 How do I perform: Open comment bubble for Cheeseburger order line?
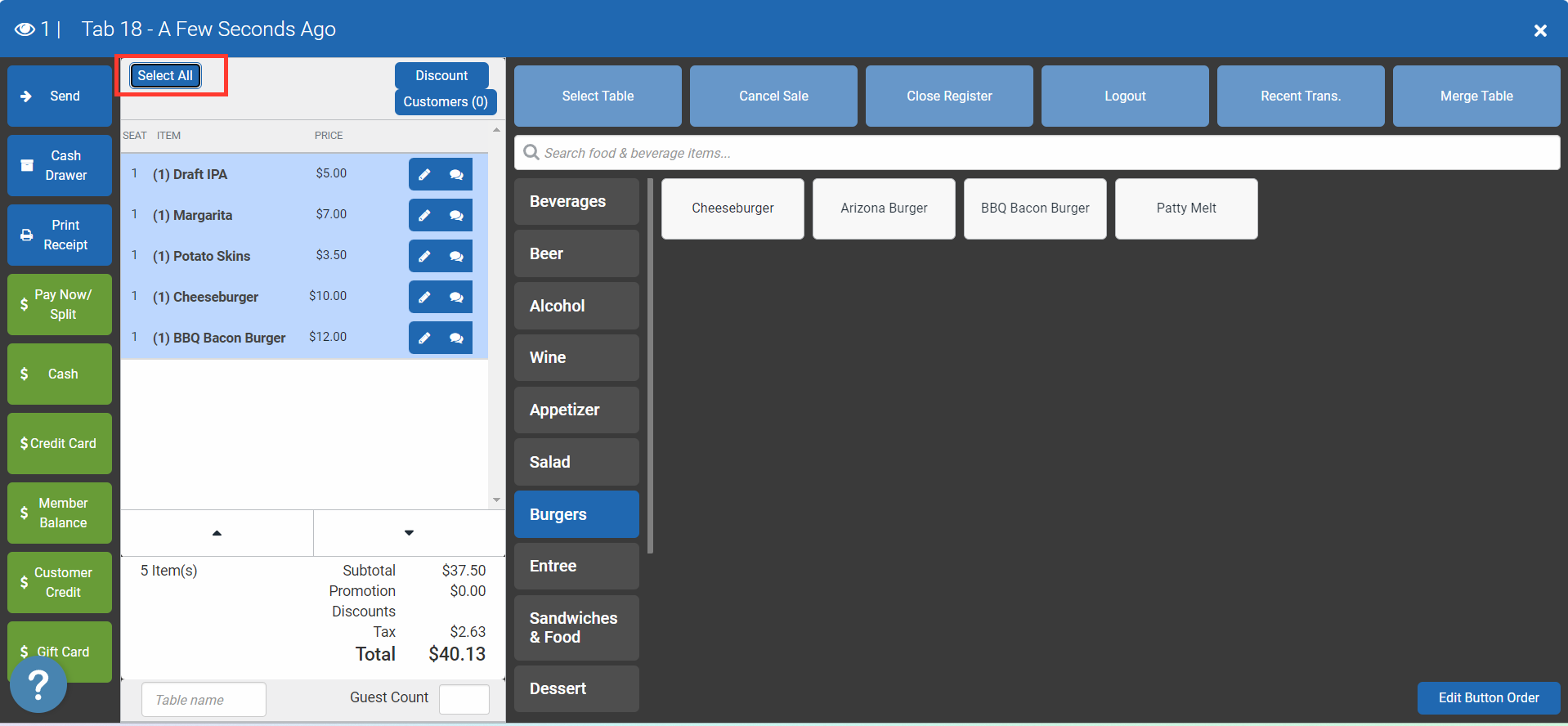456,297
